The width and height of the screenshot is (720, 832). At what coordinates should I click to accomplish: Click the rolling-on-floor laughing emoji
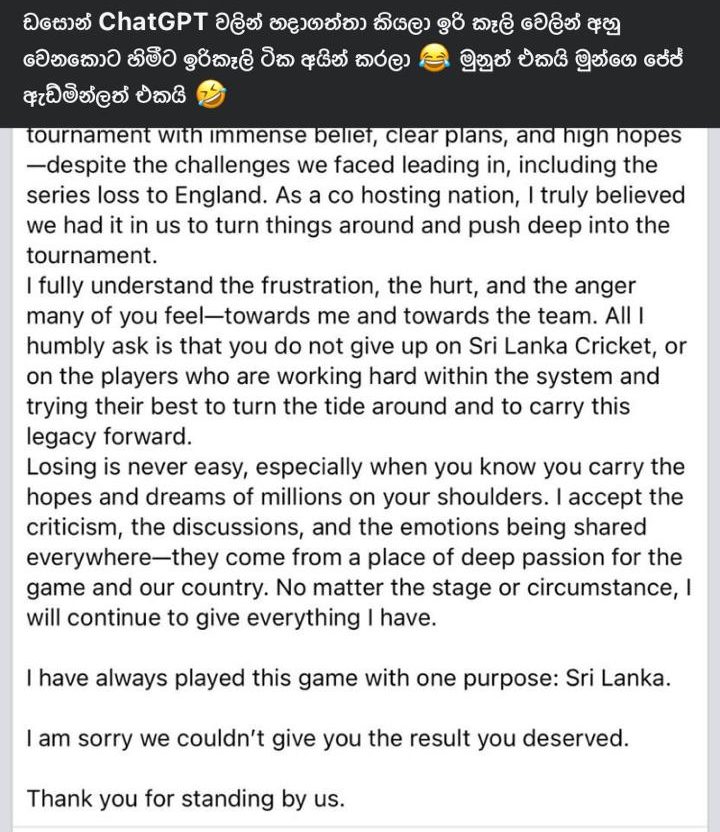tap(211, 98)
